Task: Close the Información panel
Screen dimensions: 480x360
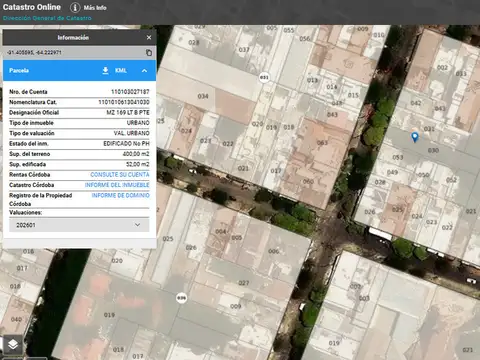Action: coord(149,38)
